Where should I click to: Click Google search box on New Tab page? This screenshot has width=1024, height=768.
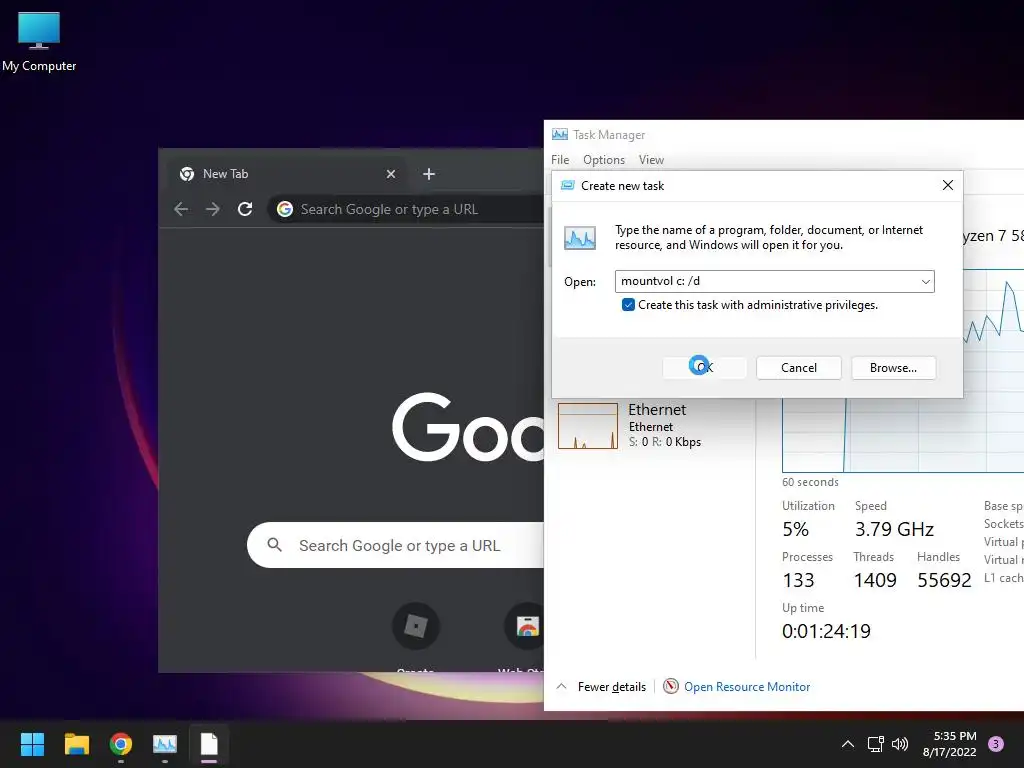[x=396, y=545]
